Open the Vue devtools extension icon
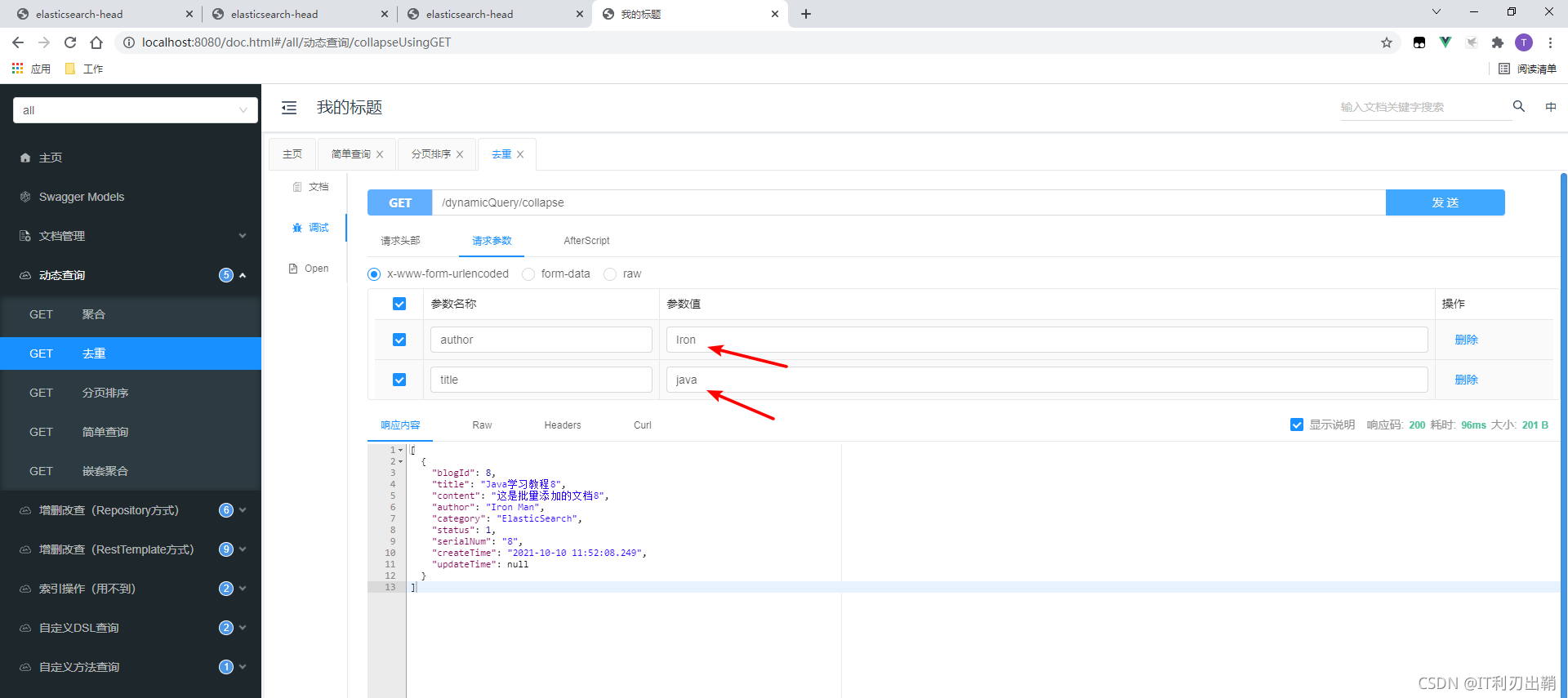This screenshot has height=698, width=1568. point(1445,42)
